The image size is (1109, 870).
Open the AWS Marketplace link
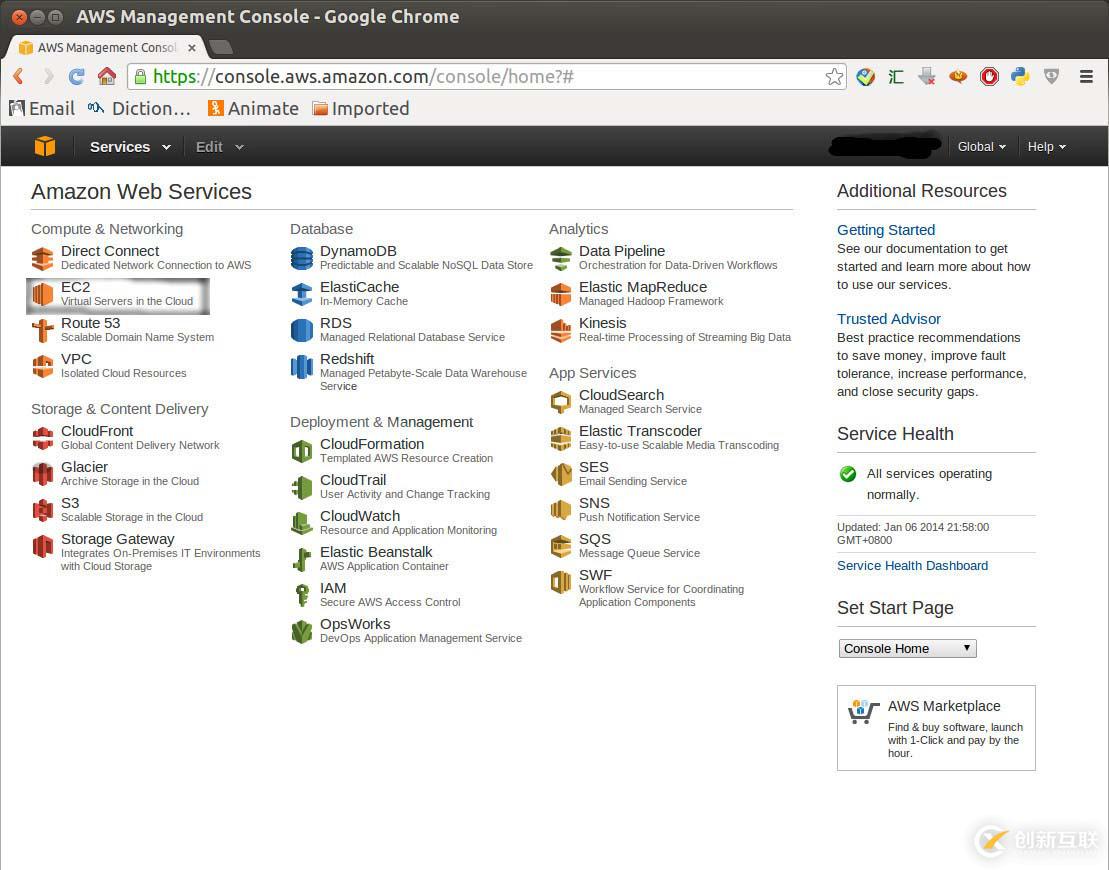click(x=943, y=706)
